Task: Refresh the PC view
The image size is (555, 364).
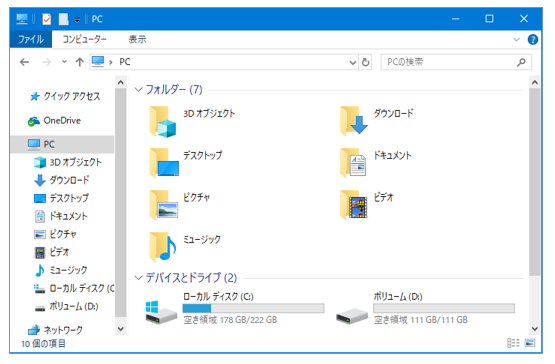Action: [365, 62]
